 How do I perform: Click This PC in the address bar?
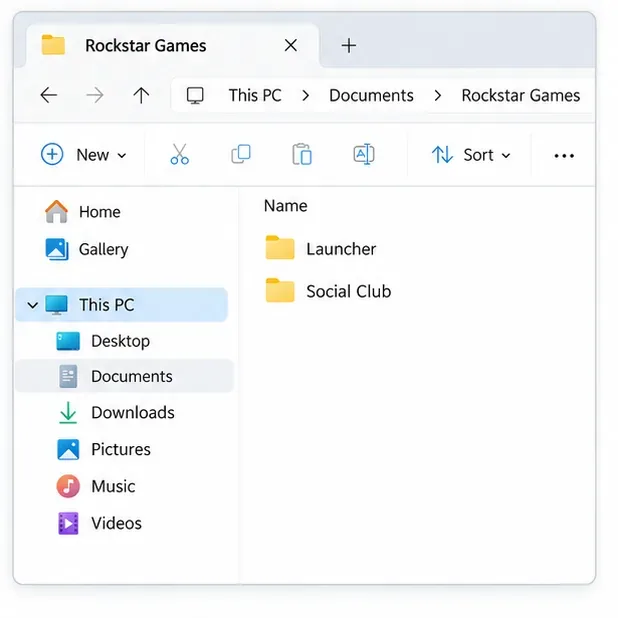tap(255, 95)
